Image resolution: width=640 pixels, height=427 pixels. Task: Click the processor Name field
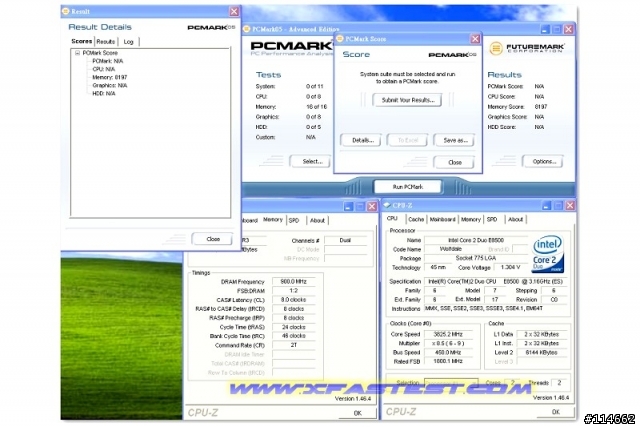pos(476,240)
